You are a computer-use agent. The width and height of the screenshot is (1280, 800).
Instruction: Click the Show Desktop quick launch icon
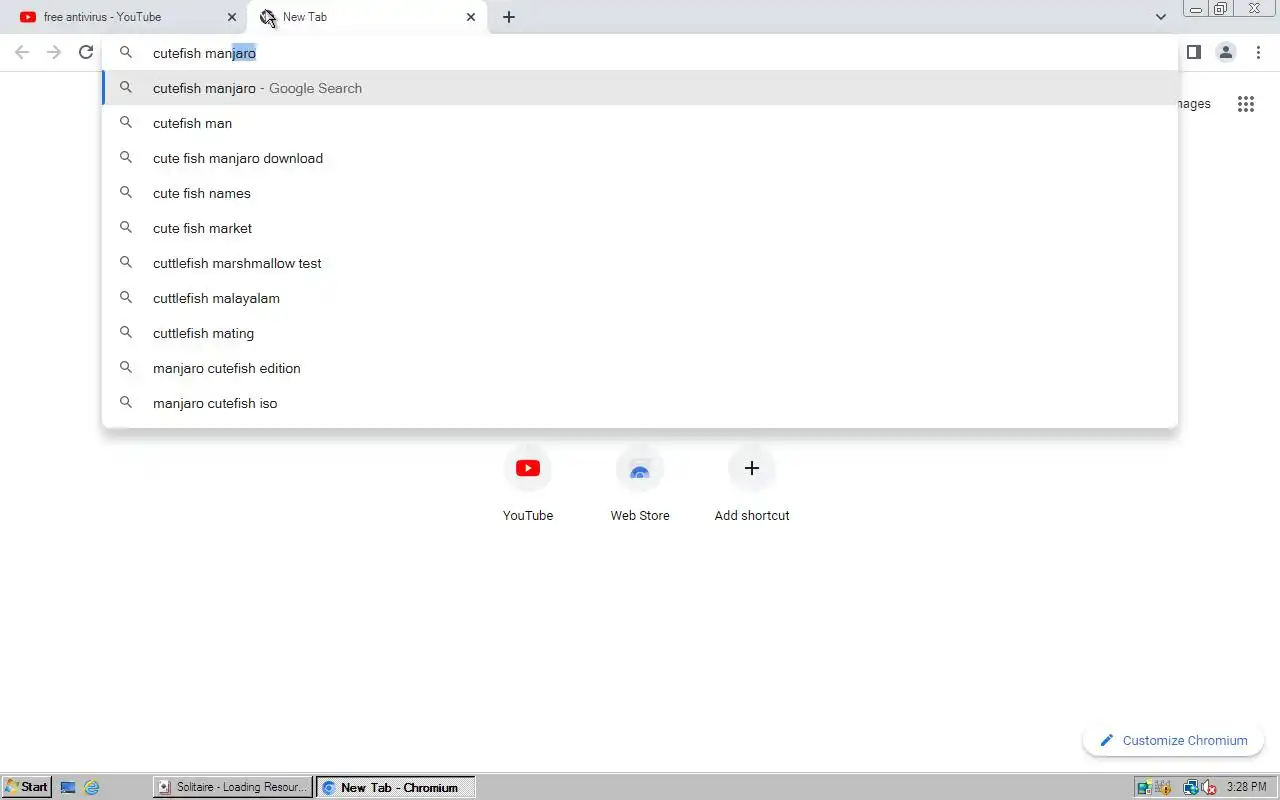tap(68, 787)
